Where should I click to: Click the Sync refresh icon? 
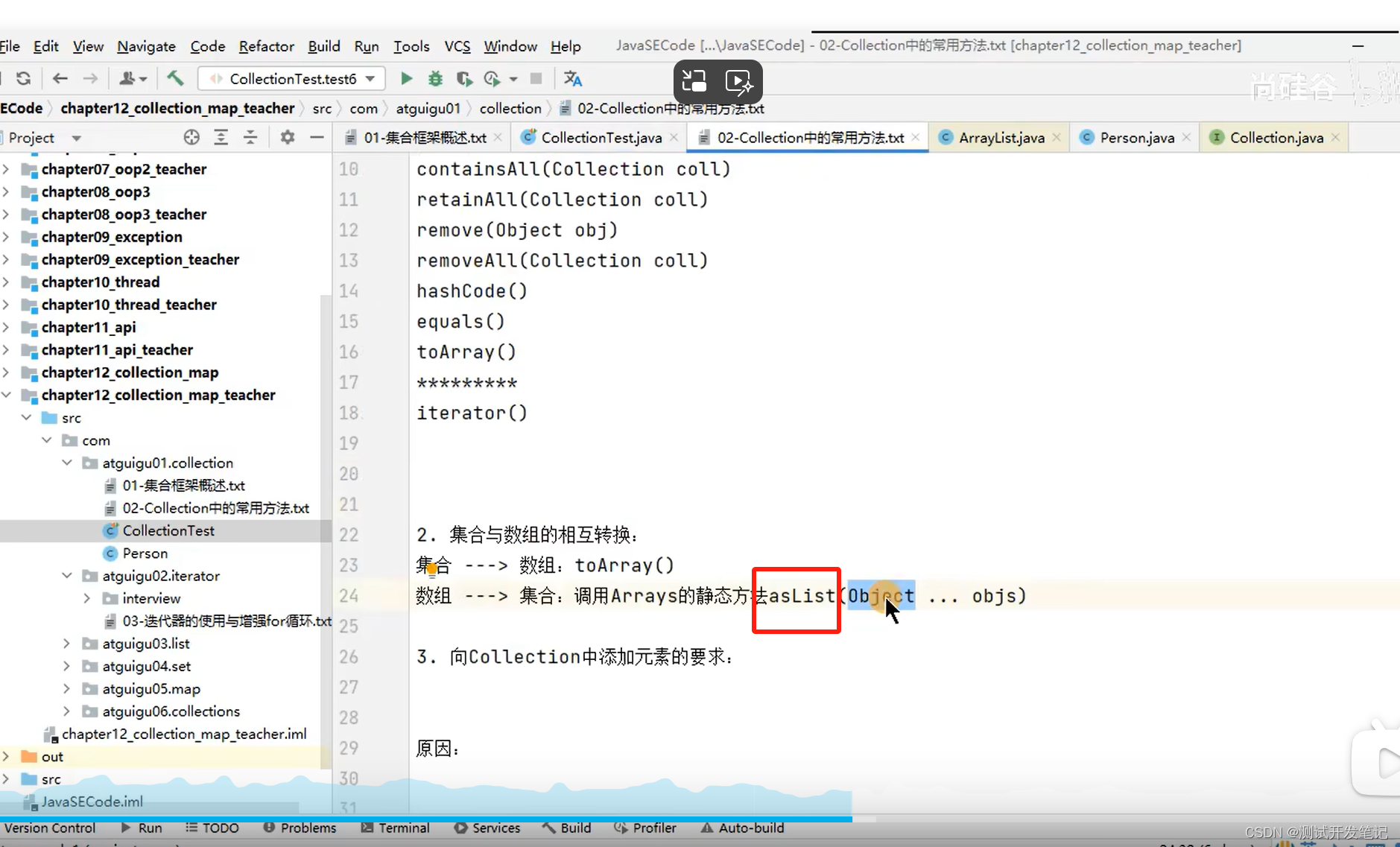tap(24, 78)
